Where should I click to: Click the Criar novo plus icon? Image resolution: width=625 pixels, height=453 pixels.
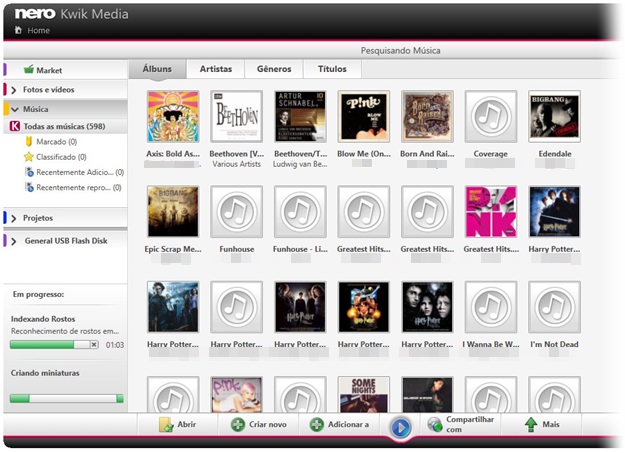(238, 425)
